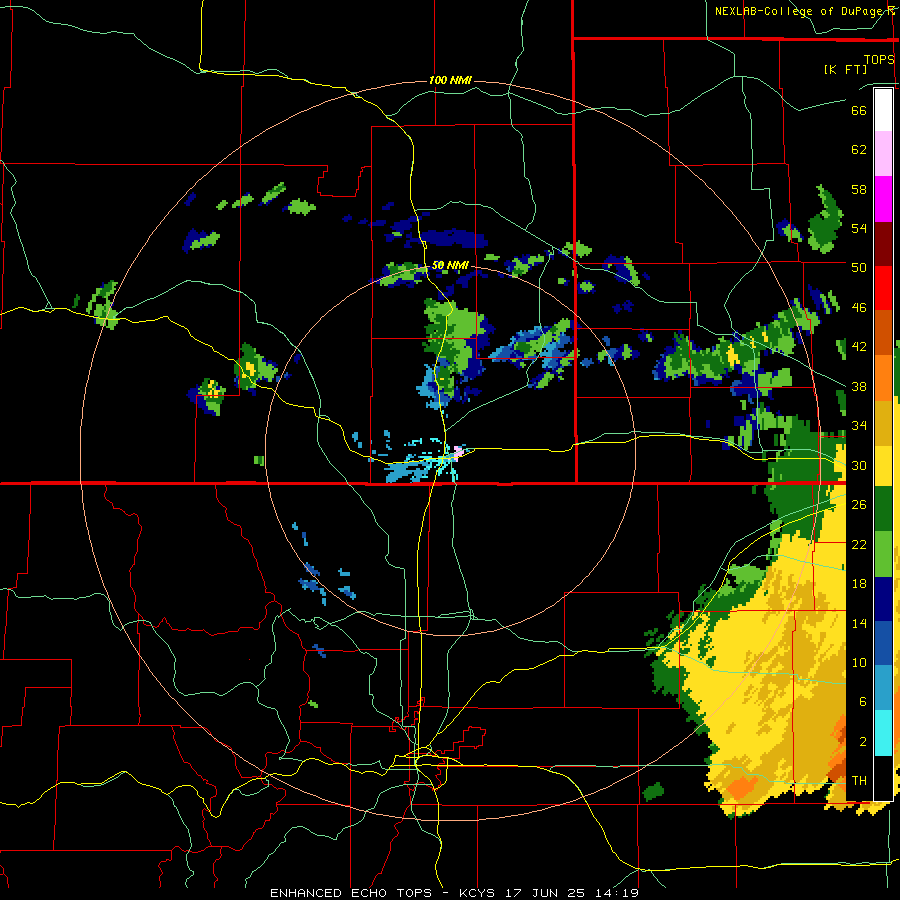Screen dimensions: 900x900
Task: Click the "38" legend scale value
Action: tap(859, 386)
